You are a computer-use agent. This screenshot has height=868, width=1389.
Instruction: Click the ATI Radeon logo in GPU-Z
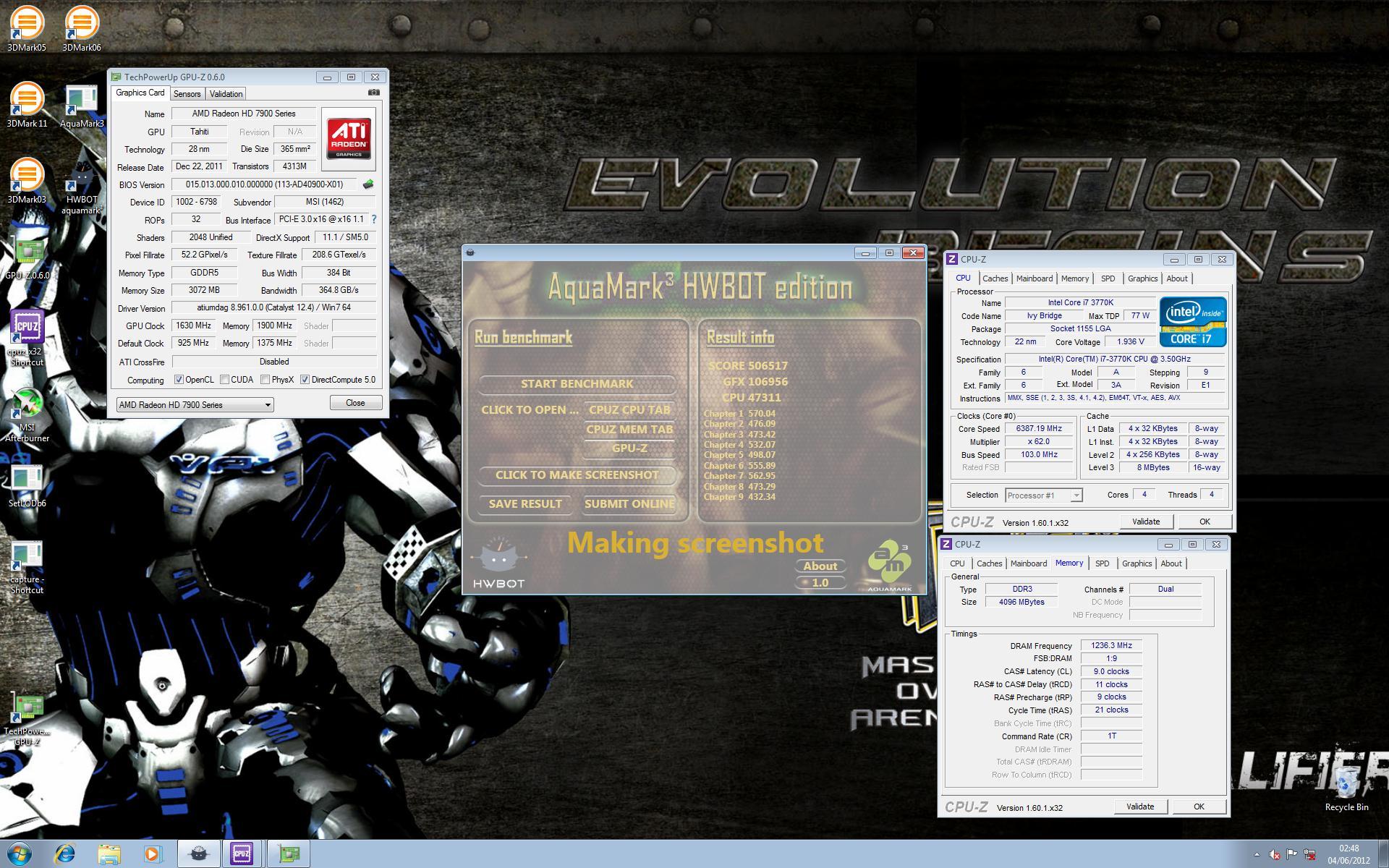[349, 138]
